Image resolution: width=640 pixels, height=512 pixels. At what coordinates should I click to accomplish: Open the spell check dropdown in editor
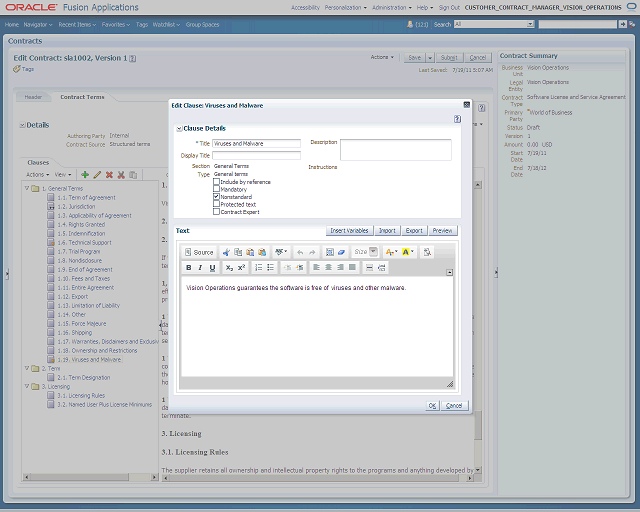281,252
